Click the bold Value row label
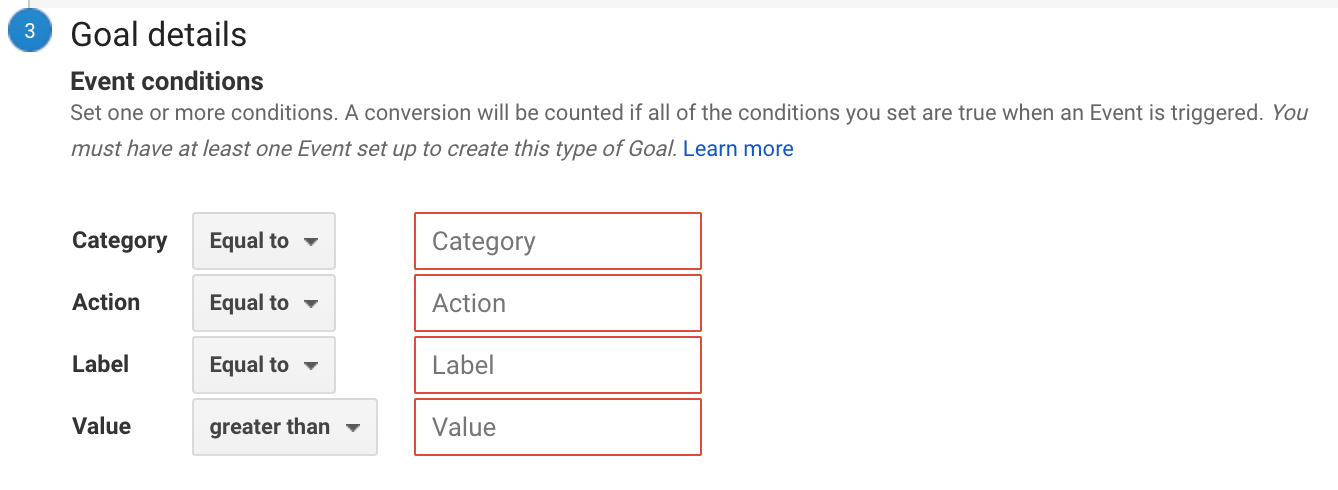This screenshot has height=490, width=1338. (102, 426)
